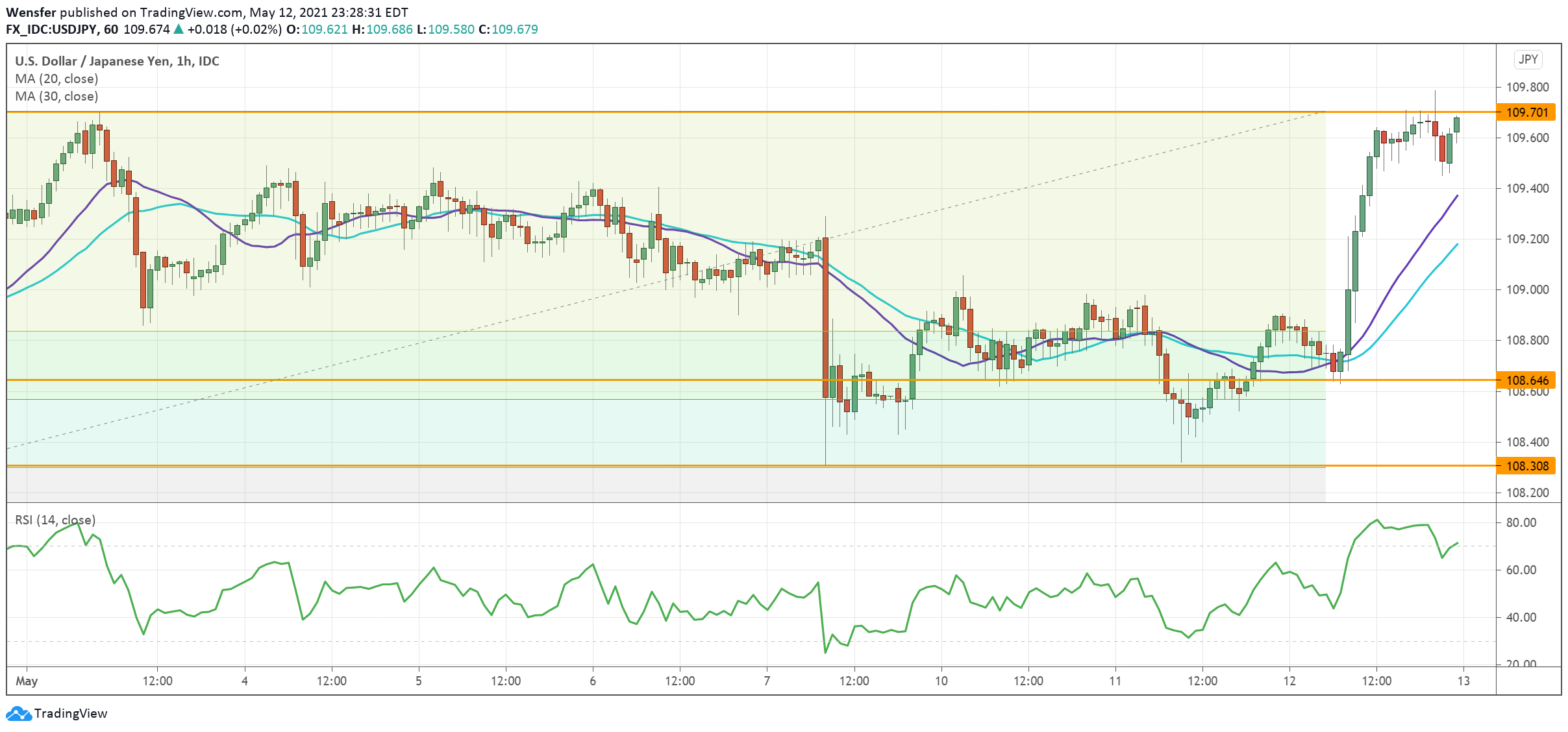Viewport: 1568px width, 732px height.
Task: Click the C: 109.679 close value
Action: coord(512,29)
